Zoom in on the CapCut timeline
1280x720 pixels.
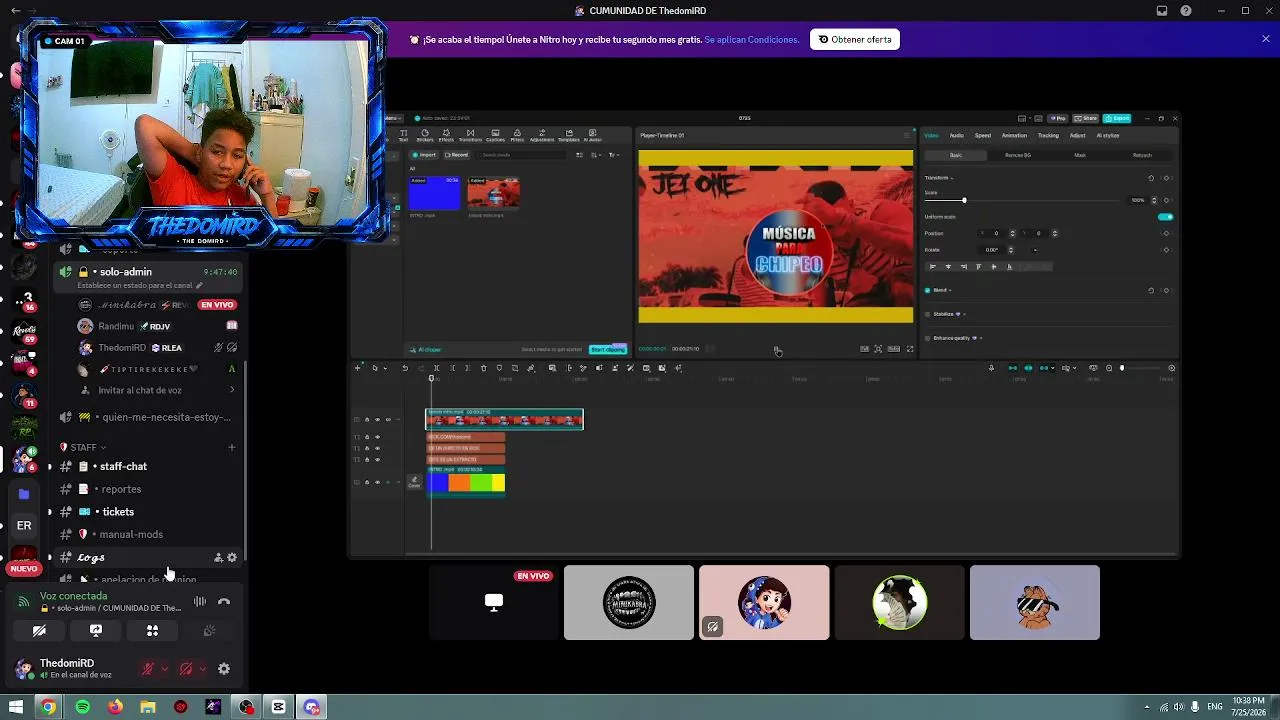coord(1172,368)
